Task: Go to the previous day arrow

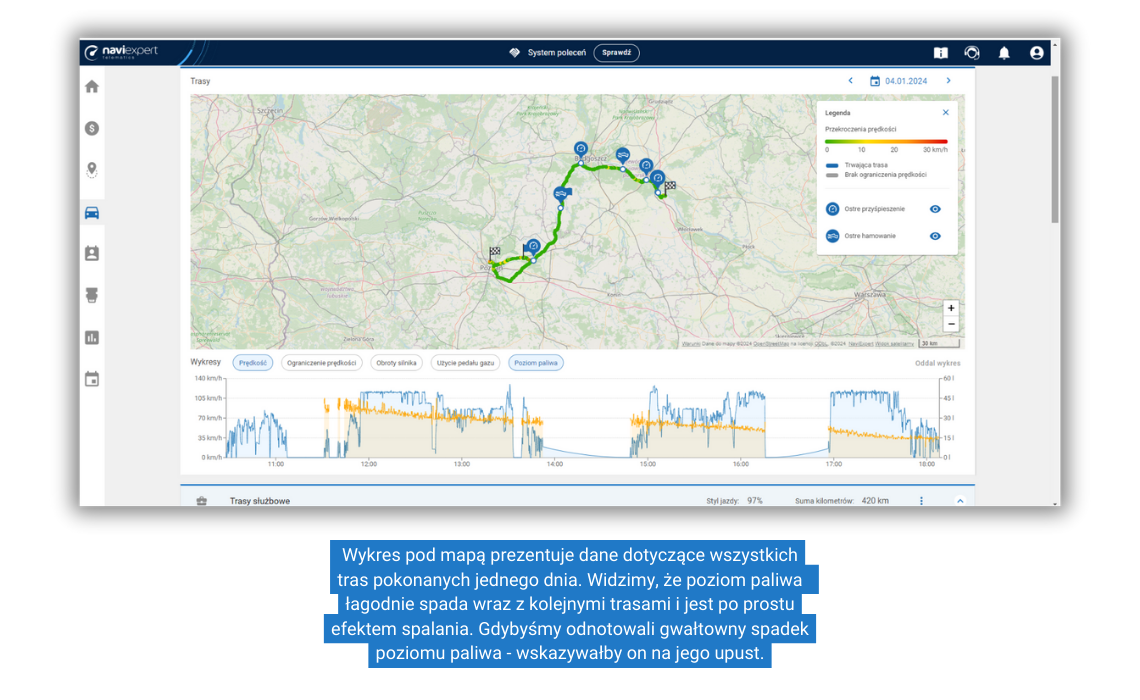Action: [850, 81]
